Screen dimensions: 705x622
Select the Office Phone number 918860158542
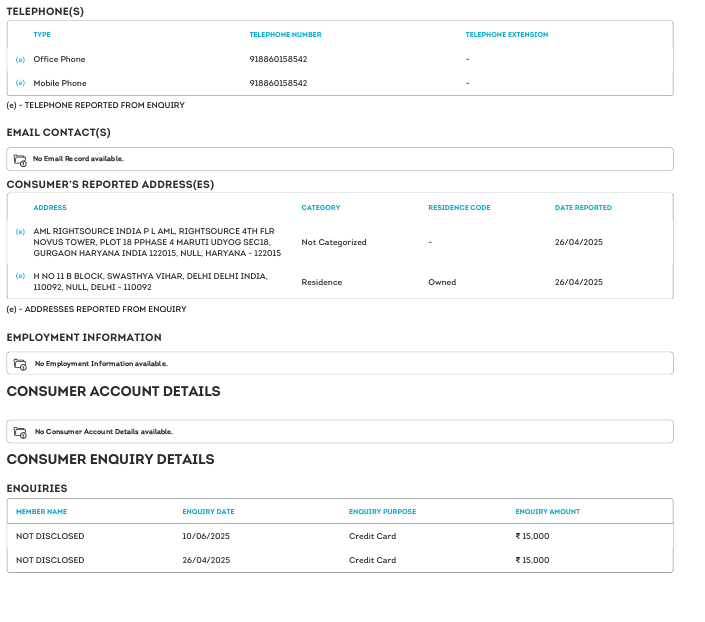pos(278,60)
